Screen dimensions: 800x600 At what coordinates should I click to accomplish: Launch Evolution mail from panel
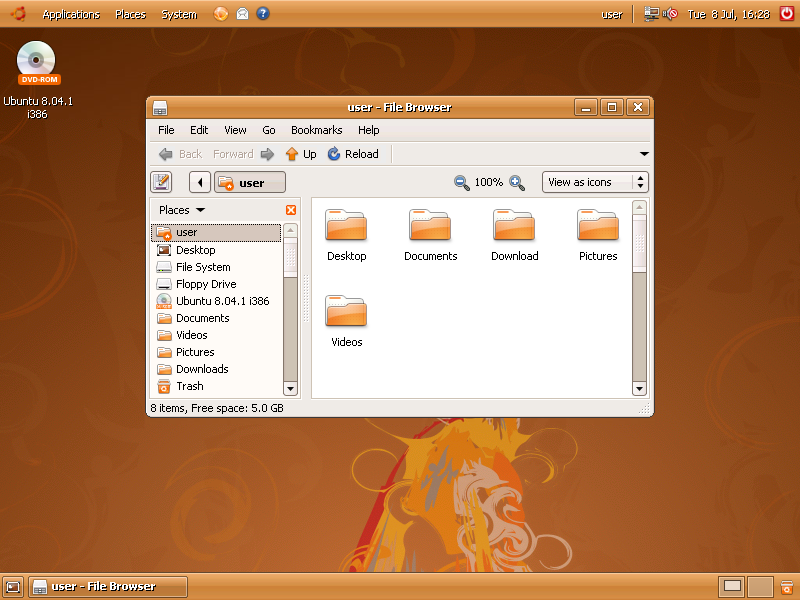click(242, 14)
